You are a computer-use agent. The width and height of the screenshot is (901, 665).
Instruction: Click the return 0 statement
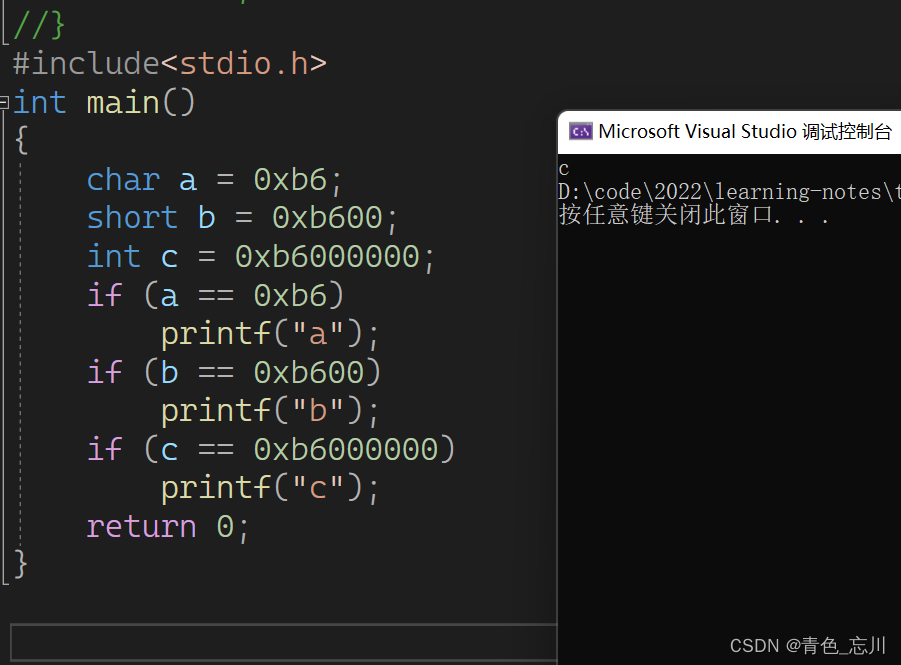point(167,526)
